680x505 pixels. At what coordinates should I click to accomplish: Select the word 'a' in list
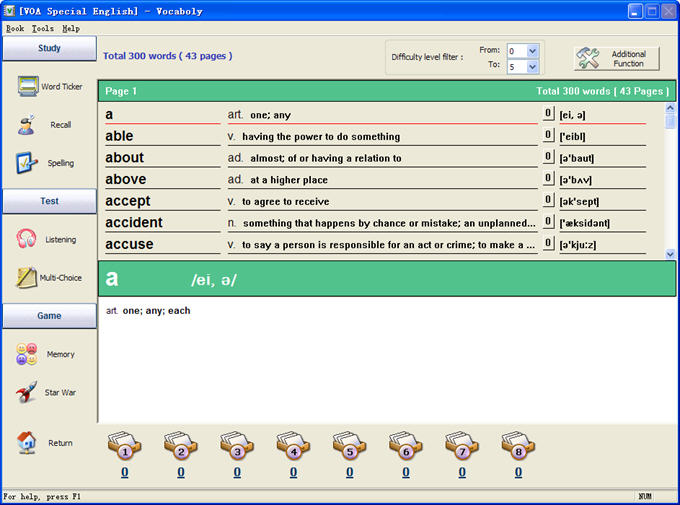(x=109, y=115)
